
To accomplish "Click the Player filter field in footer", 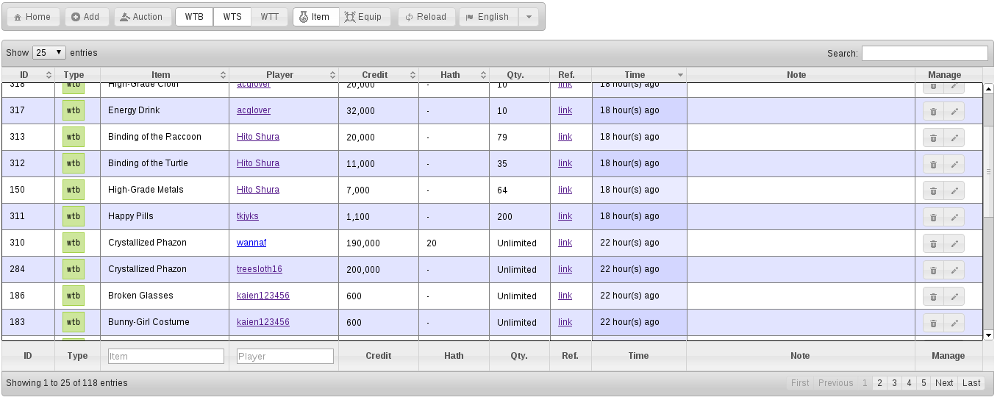I will click(x=285, y=356).
